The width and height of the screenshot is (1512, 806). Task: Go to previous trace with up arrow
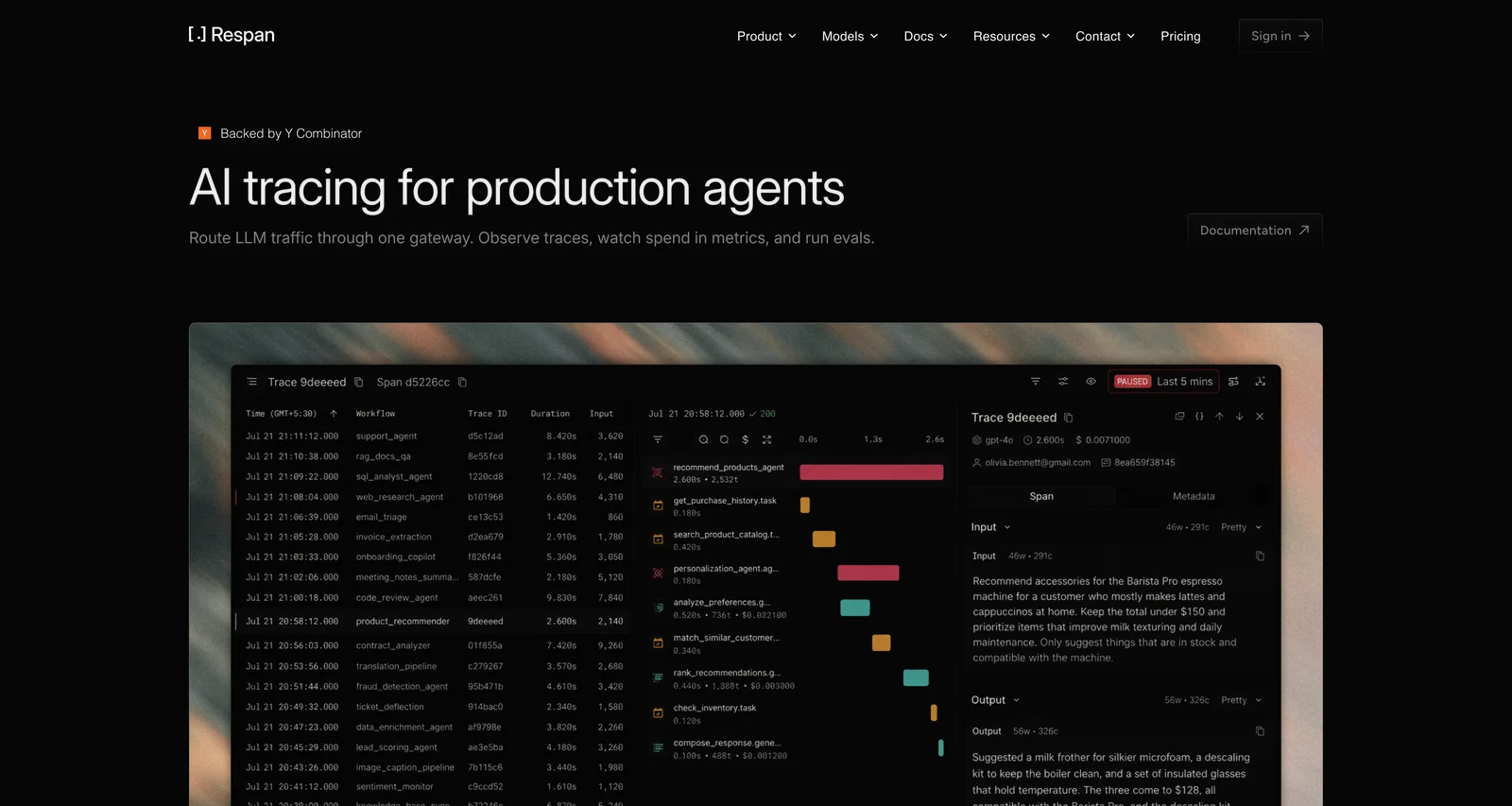[1219, 416]
